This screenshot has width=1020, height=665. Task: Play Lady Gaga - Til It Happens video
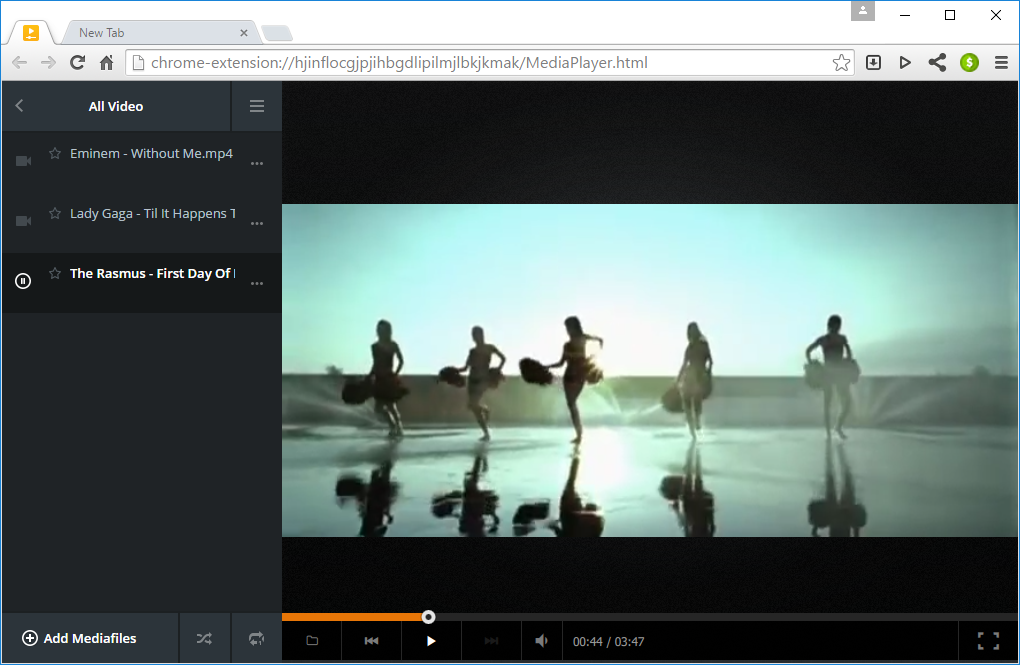click(153, 213)
